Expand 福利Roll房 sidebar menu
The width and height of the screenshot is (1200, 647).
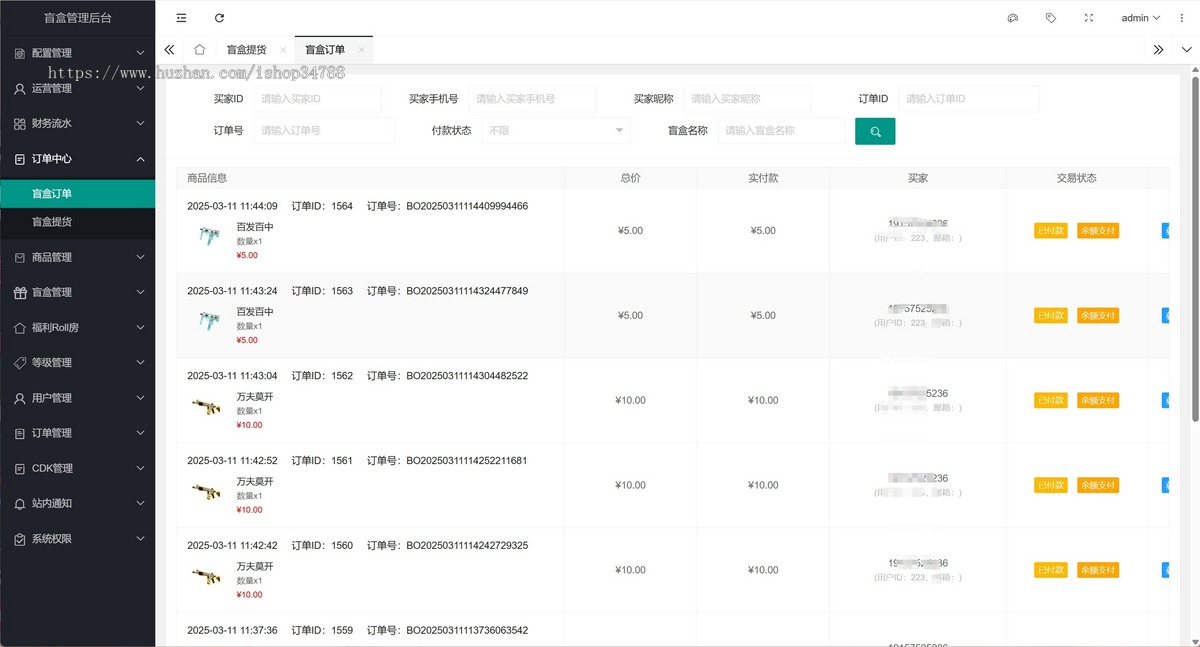point(78,327)
